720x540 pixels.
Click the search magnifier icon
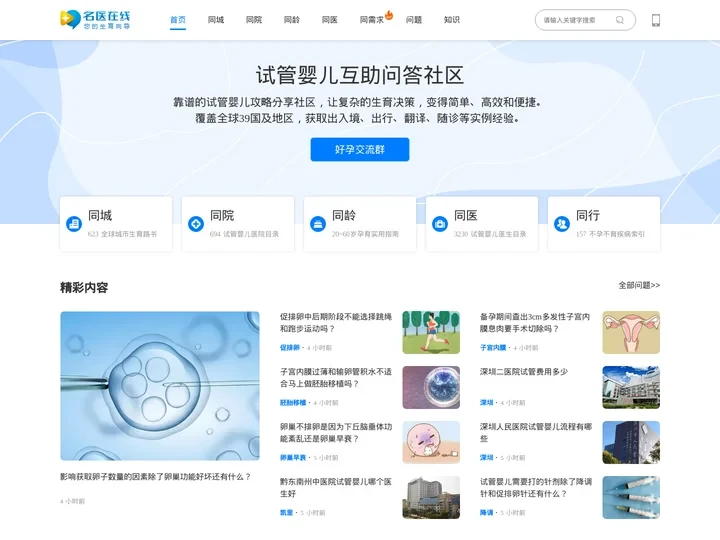[x=620, y=20]
